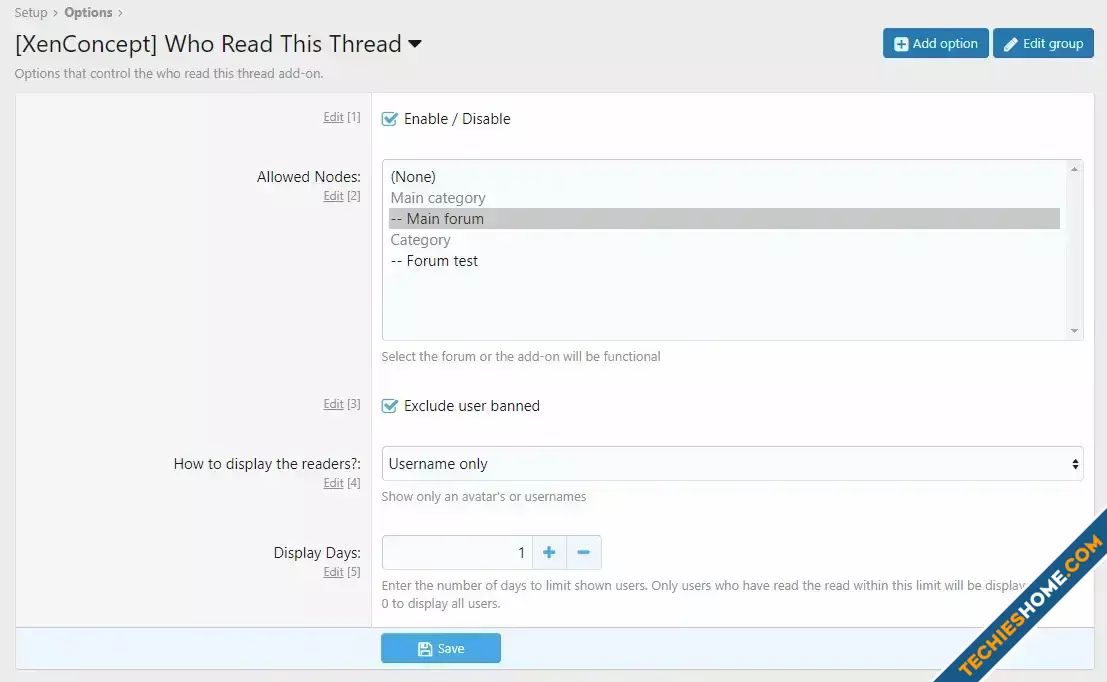
Task: Select '-- Forum test' in Allowed Nodes
Action: [x=724, y=261]
